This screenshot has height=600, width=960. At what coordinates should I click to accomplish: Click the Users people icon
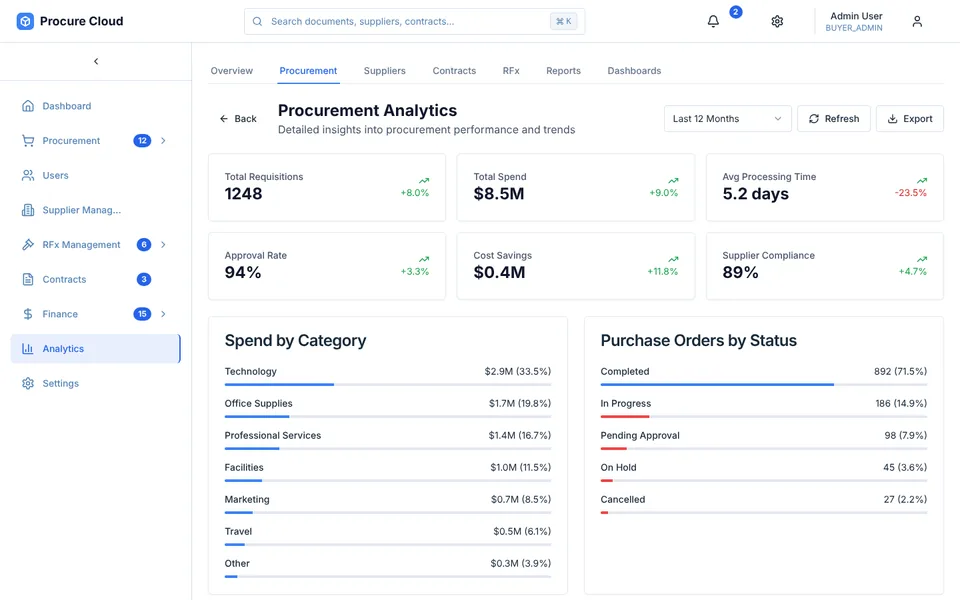click(x=28, y=176)
